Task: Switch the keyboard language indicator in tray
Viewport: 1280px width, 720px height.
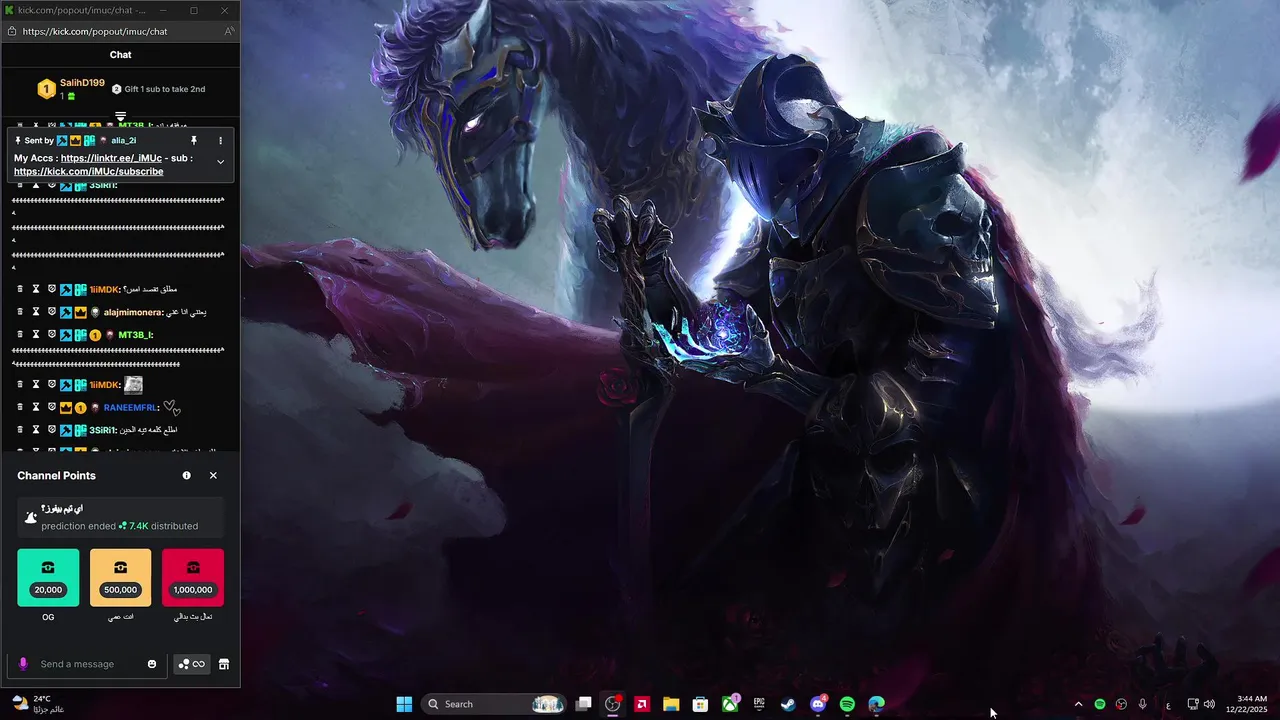Action: tap(1168, 705)
